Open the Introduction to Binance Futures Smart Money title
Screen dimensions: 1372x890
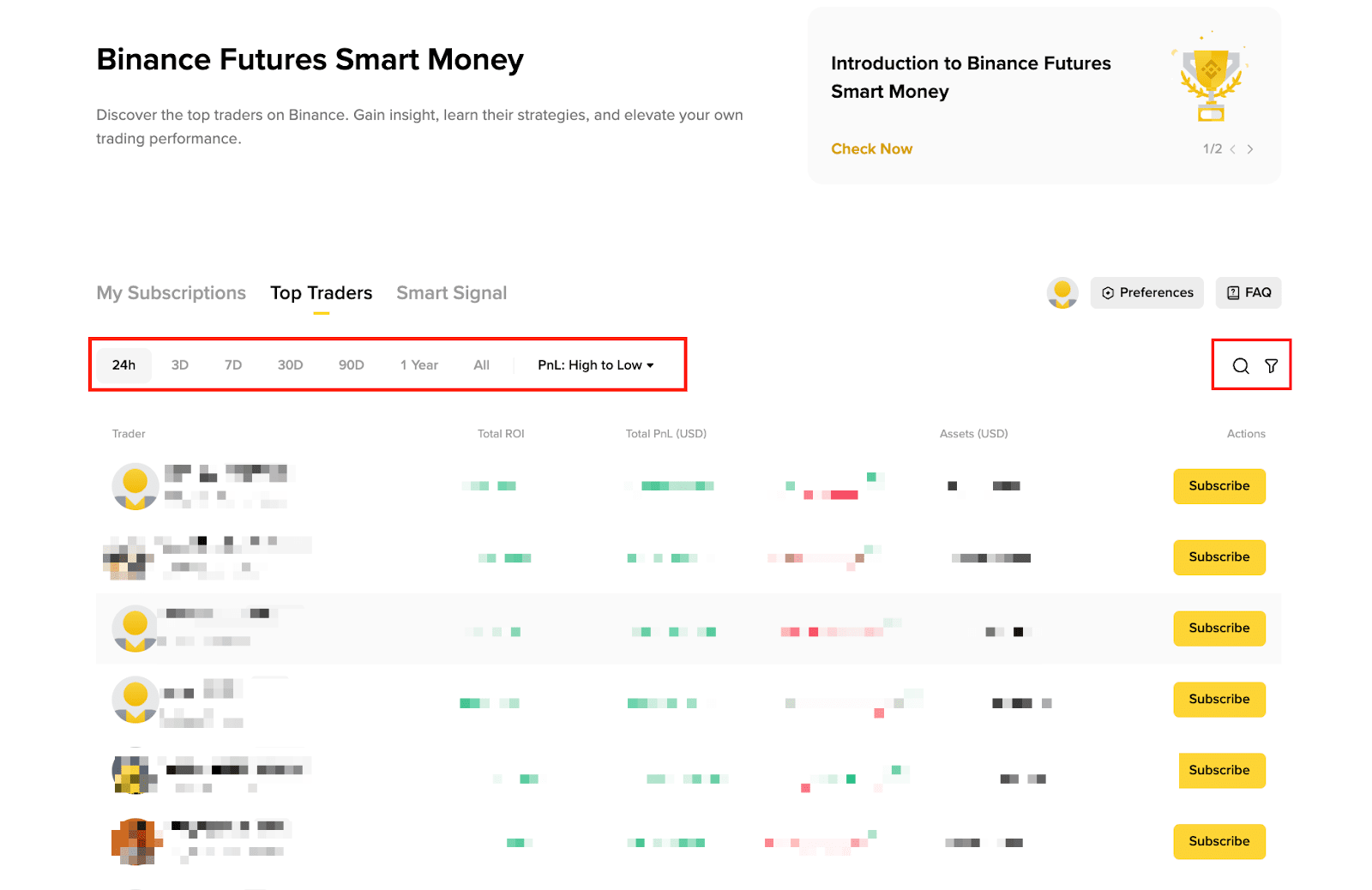tap(971, 77)
